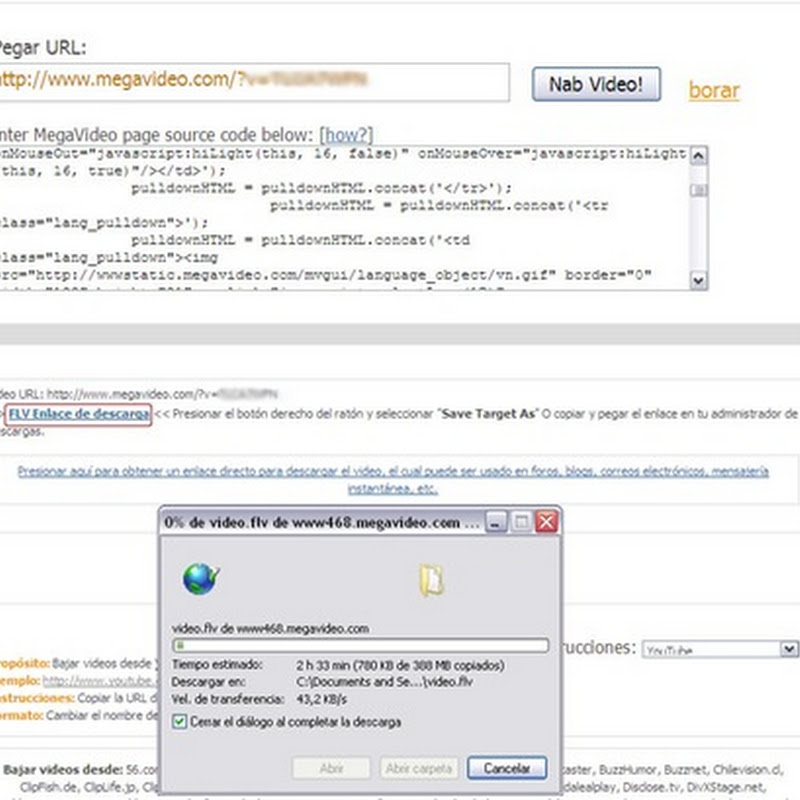Image resolution: width=800 pixels, height=800 pixels.
Task: Click the FLV Enlace de descarga link
Action: coord(79,414)
